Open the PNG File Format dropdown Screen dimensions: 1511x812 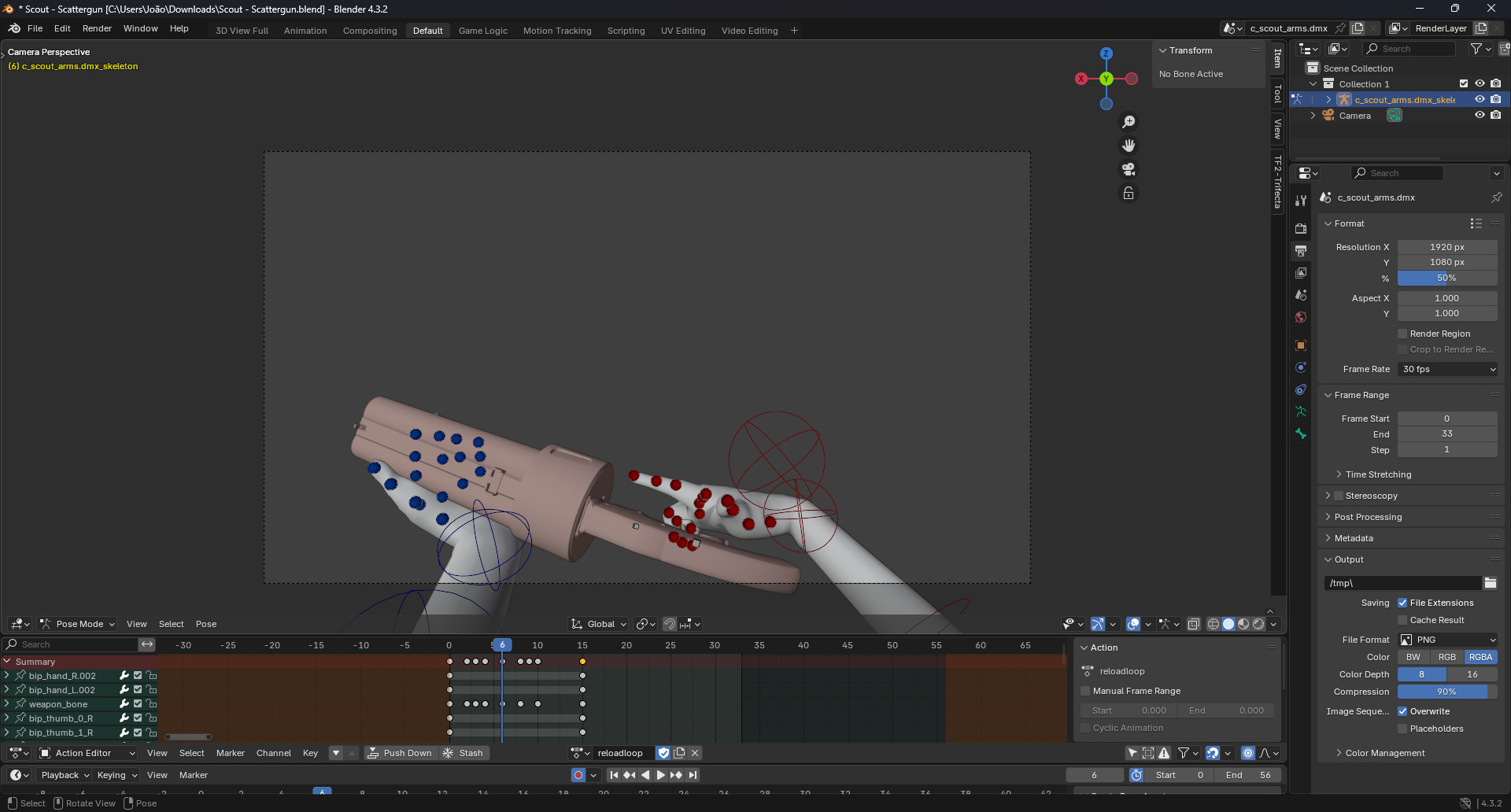[x=1446, y=640]
